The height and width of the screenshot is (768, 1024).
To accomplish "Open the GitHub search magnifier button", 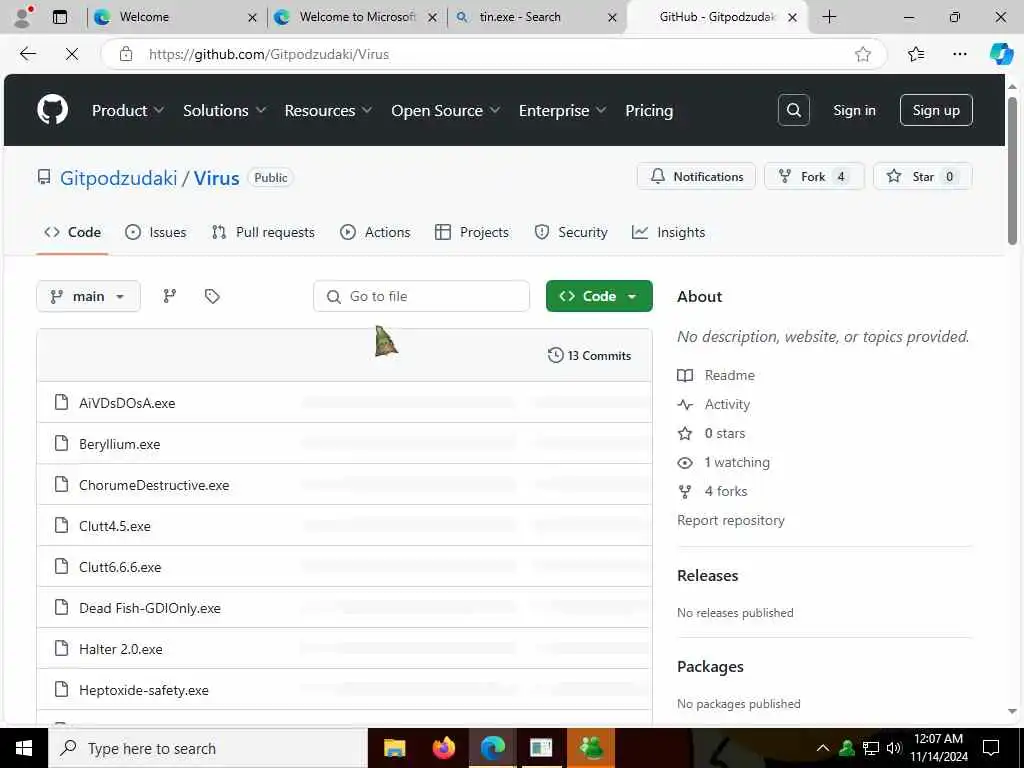I will [793, 110].
